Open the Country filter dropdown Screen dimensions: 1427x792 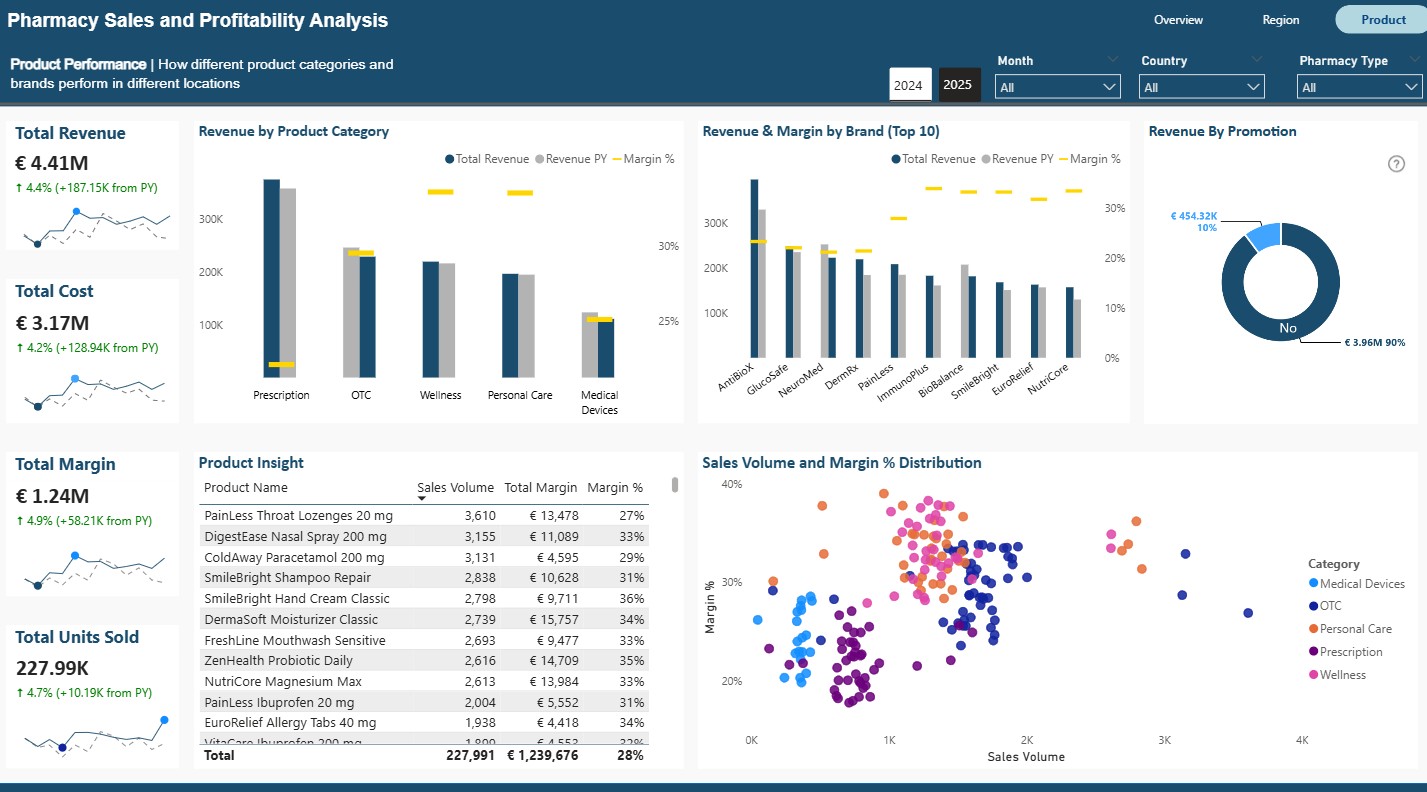1202,88
